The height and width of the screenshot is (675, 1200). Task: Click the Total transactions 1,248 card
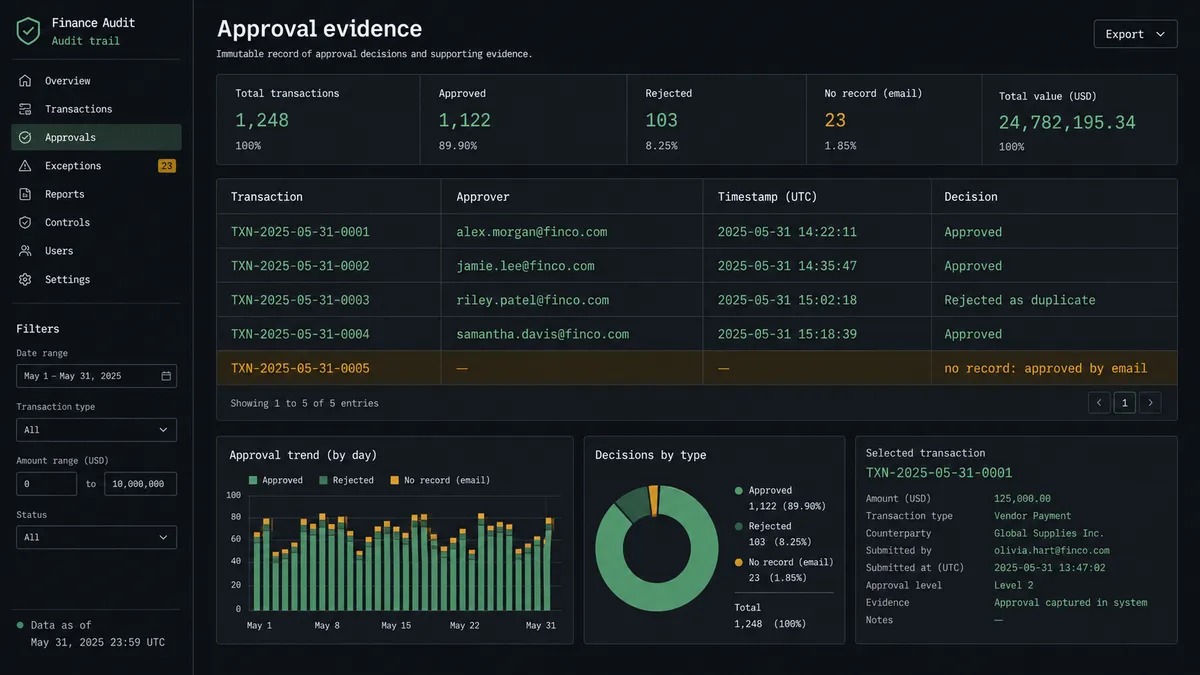click(x=319, y=119)
